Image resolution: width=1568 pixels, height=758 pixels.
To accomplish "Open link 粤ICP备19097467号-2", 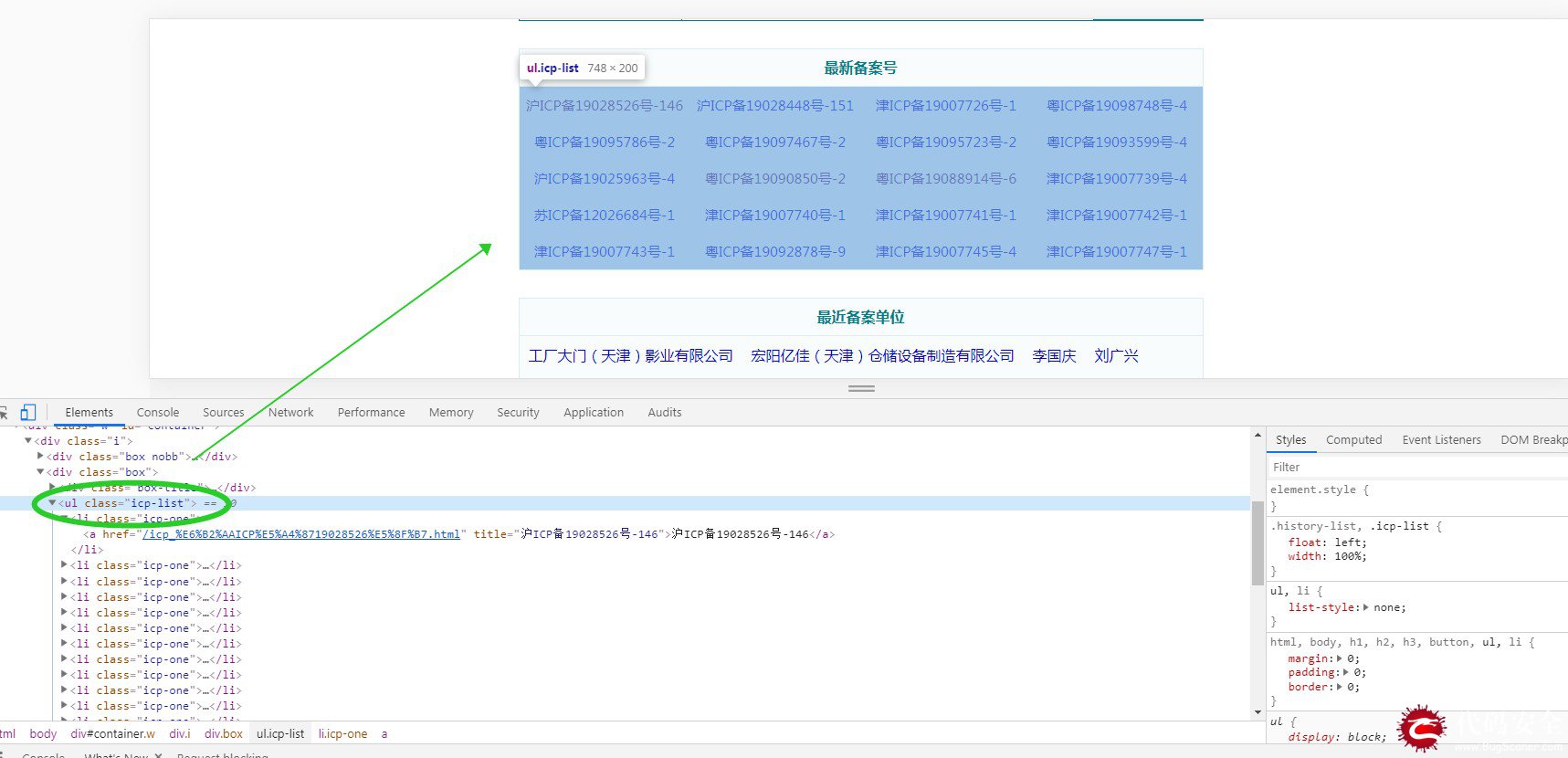I will (775, 142).
